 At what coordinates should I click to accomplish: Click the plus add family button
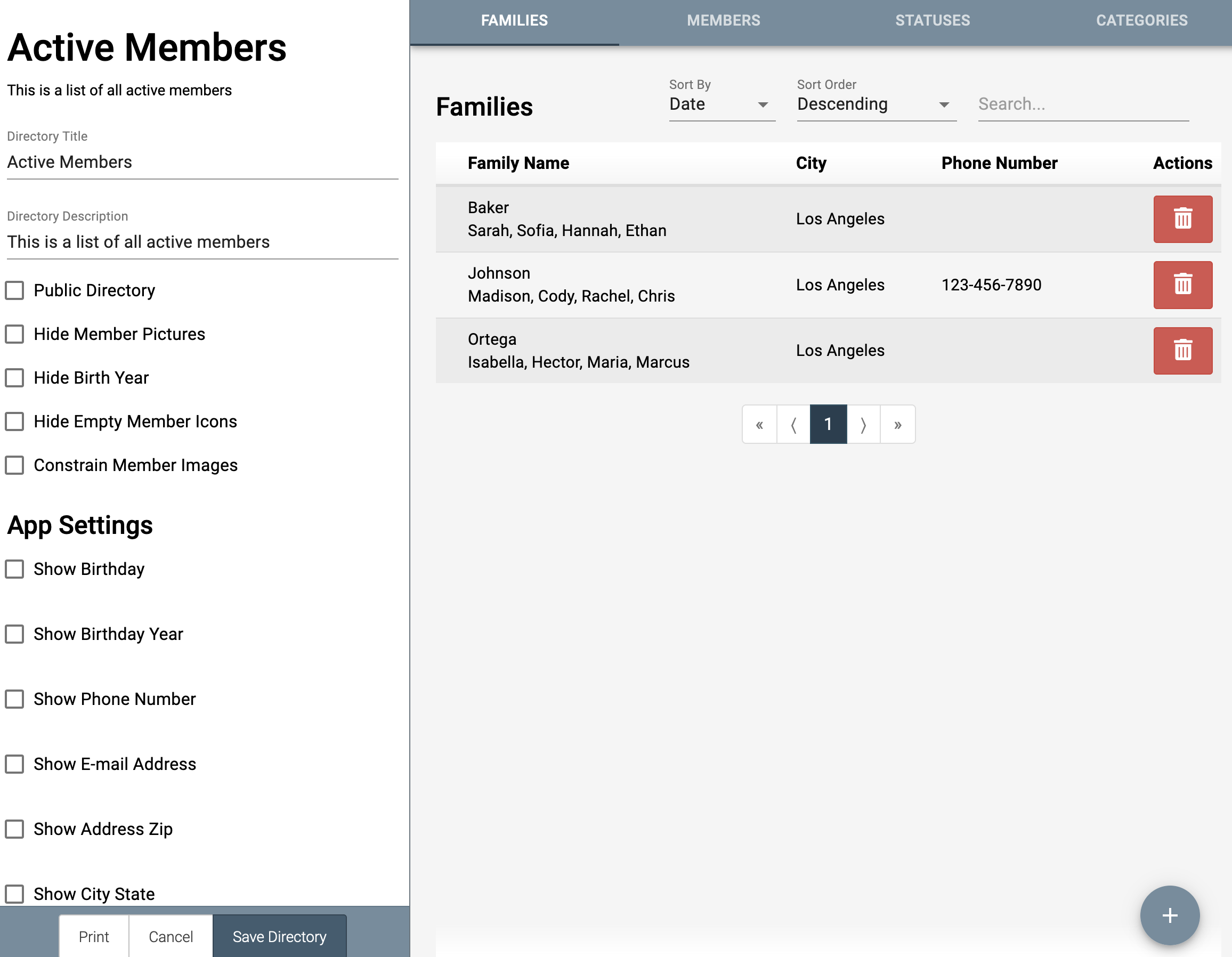[x=1169, y=915]
